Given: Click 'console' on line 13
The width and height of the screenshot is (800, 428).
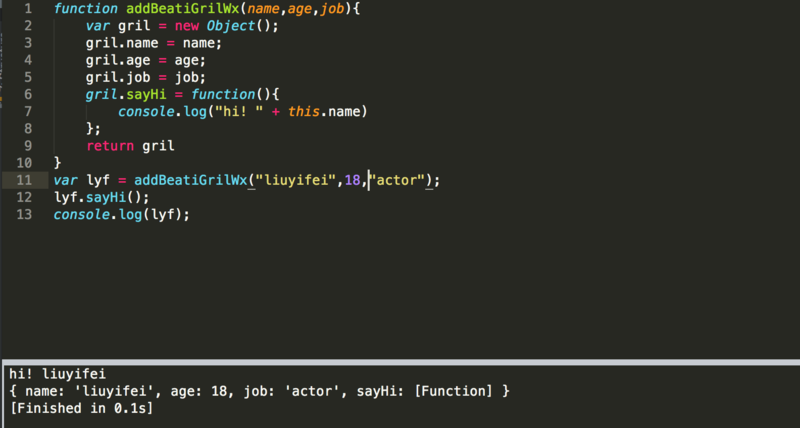Looking at the screenshot, I should [x=82, y=214].
